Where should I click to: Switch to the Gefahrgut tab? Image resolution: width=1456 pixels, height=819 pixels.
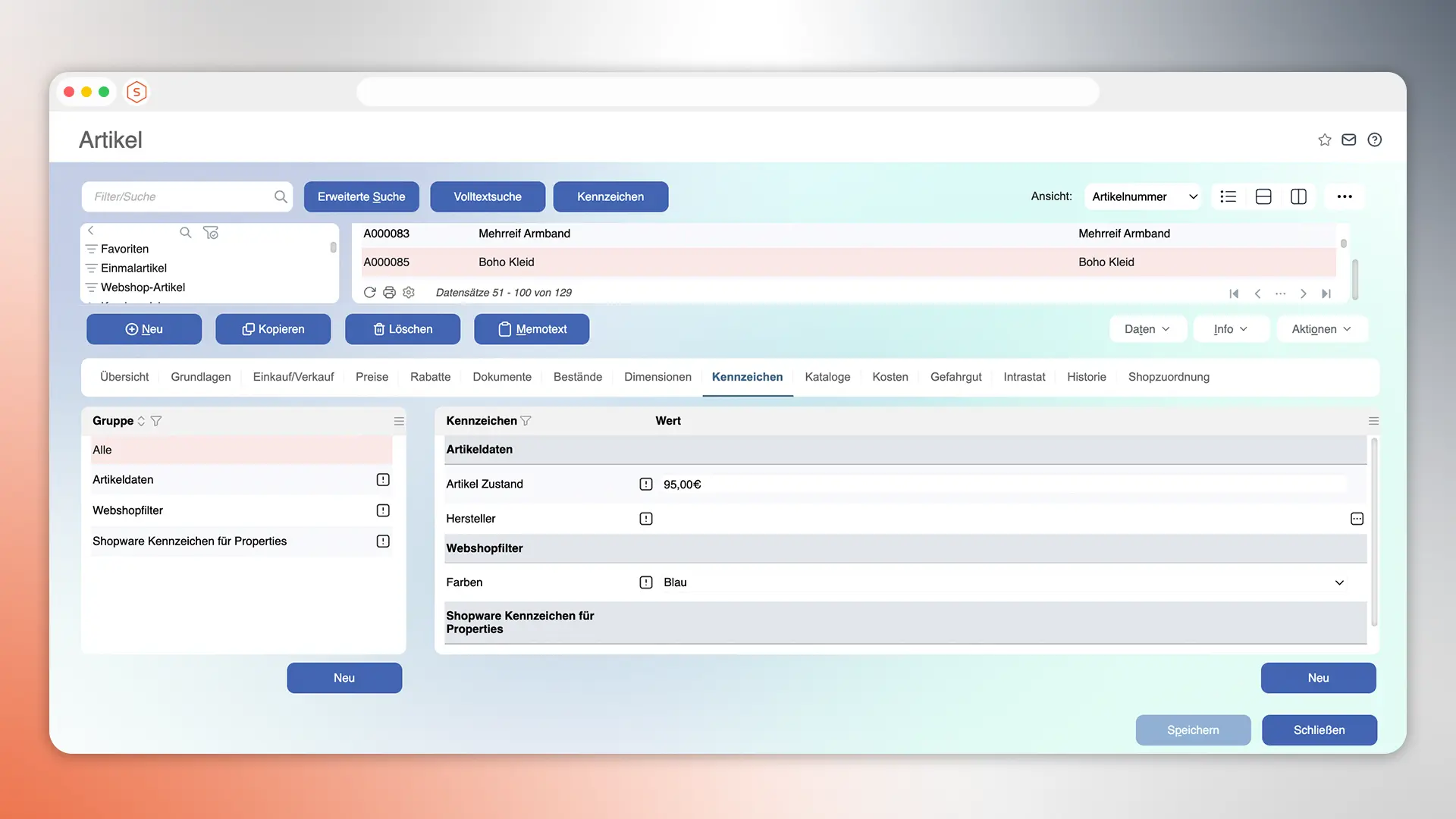(955, 377)
